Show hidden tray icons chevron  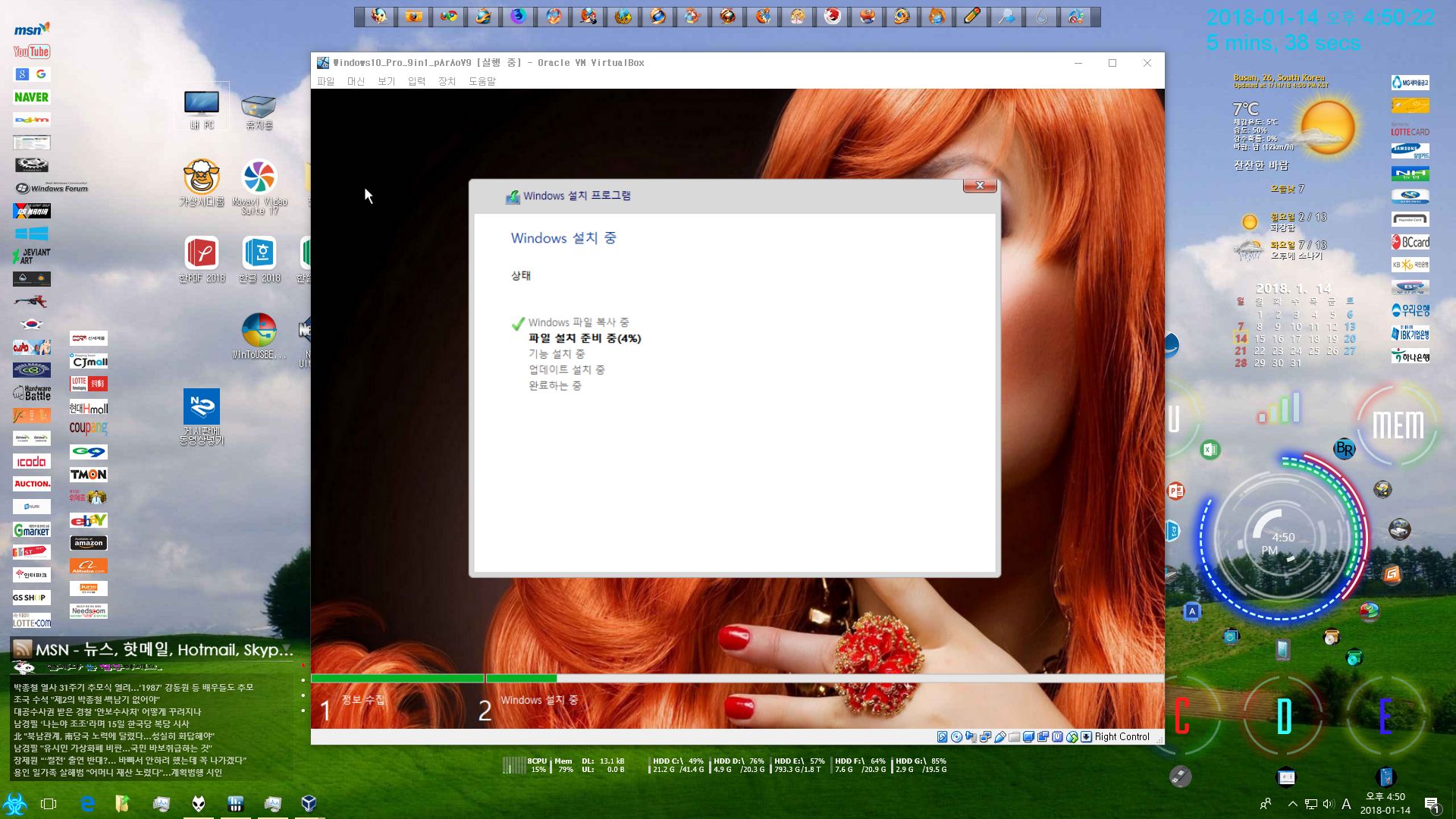(1292, 803)
